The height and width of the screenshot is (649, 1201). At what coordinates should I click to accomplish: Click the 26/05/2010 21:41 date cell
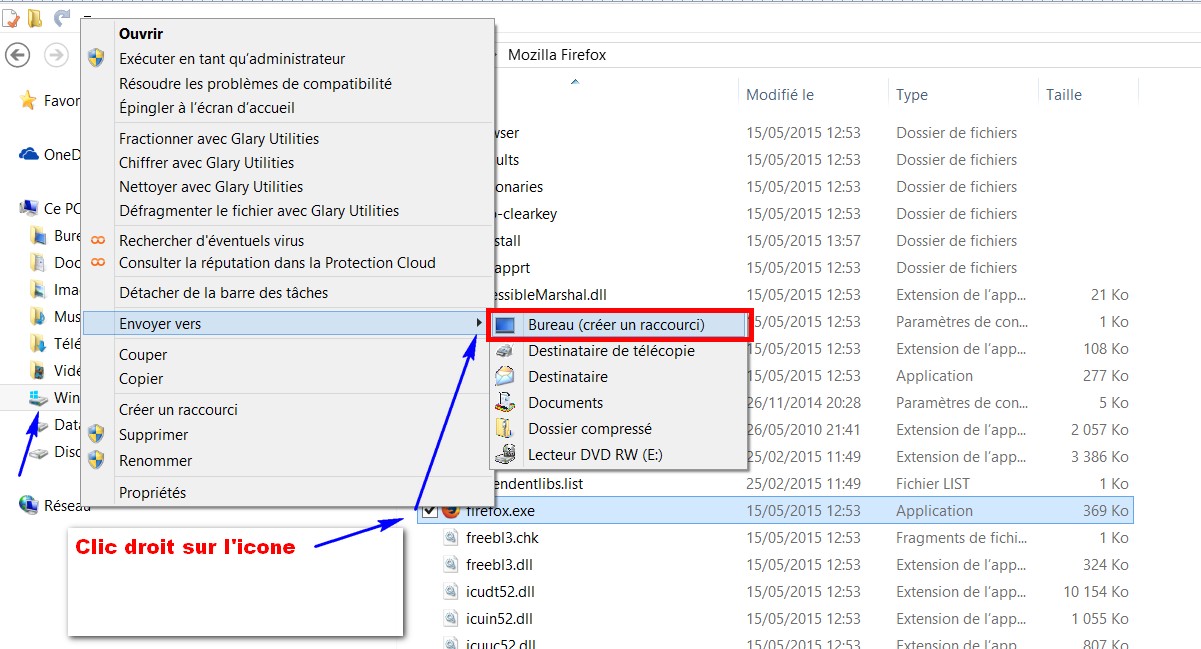click(803, 430)
